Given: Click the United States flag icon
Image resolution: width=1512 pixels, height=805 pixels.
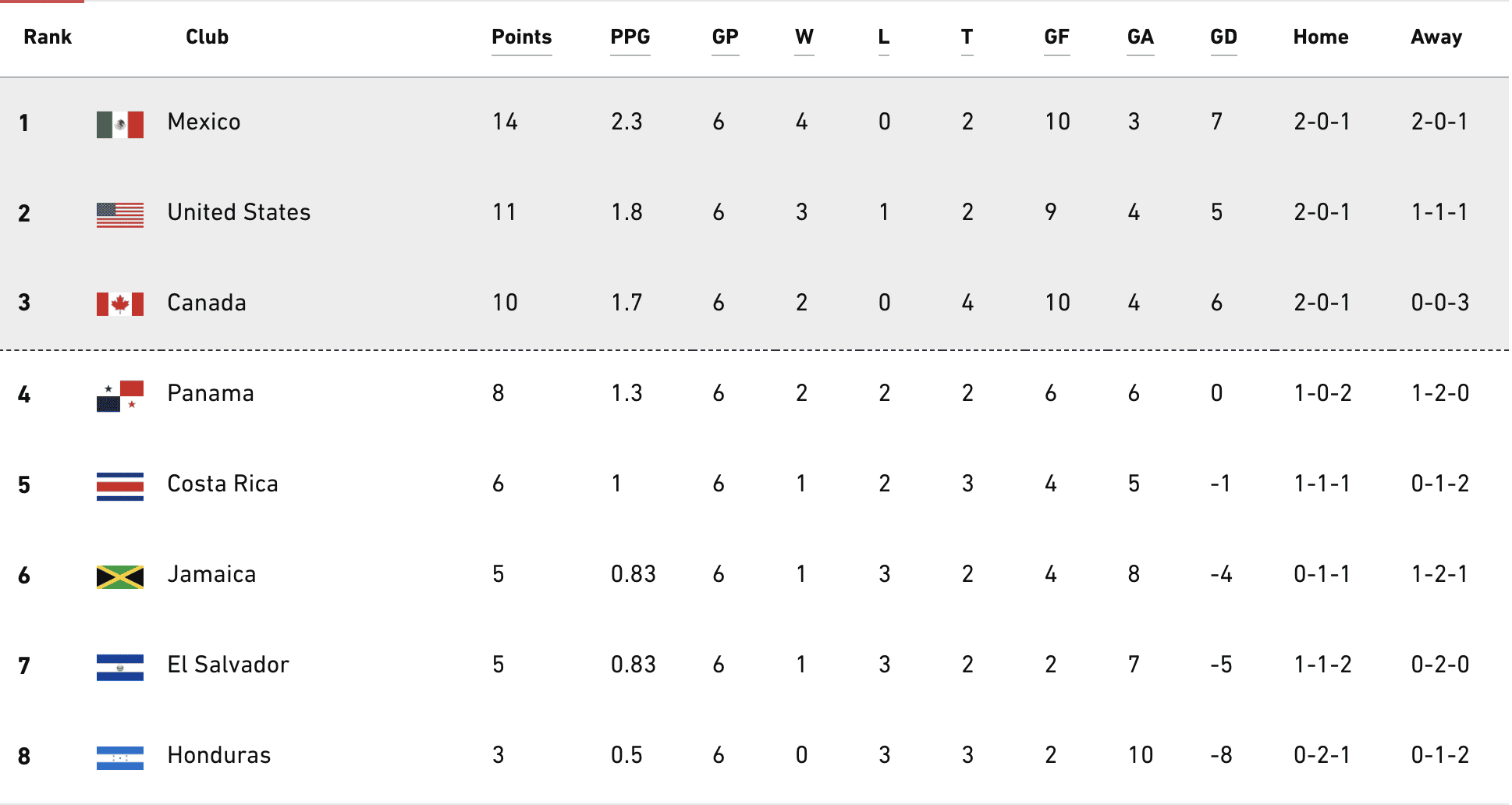Looking at the screenshot, I should 120,215.
